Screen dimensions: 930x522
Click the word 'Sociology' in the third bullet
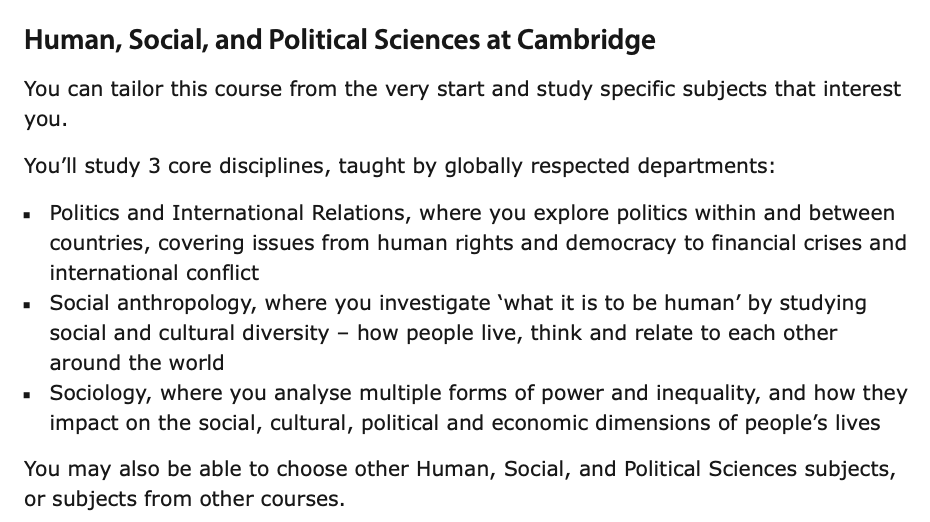coord(99,393)
